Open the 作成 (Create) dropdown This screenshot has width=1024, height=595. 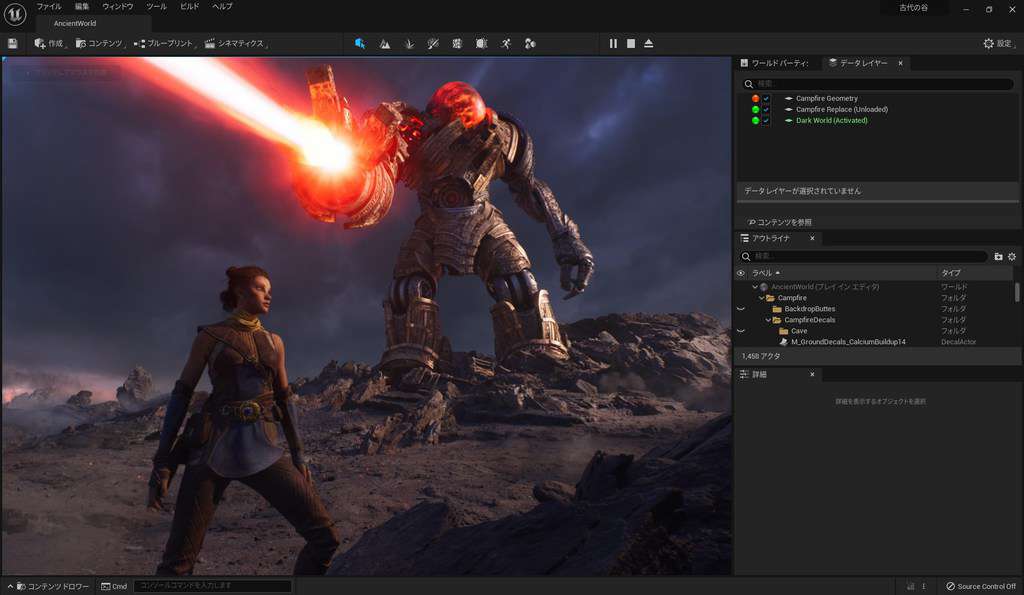click(50, 44)
